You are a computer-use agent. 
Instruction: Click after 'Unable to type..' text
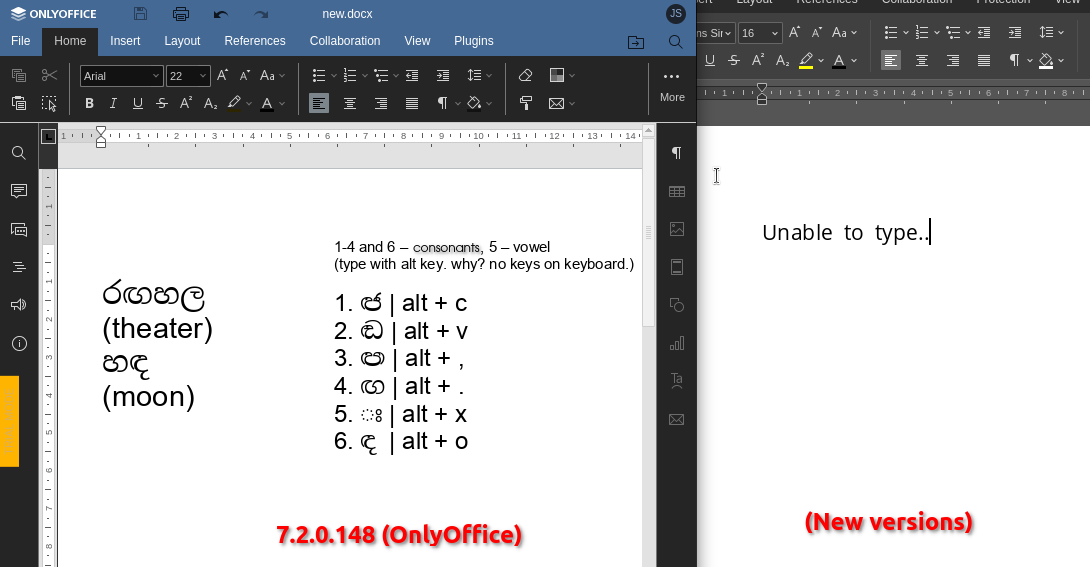click(x=931, y=232)
